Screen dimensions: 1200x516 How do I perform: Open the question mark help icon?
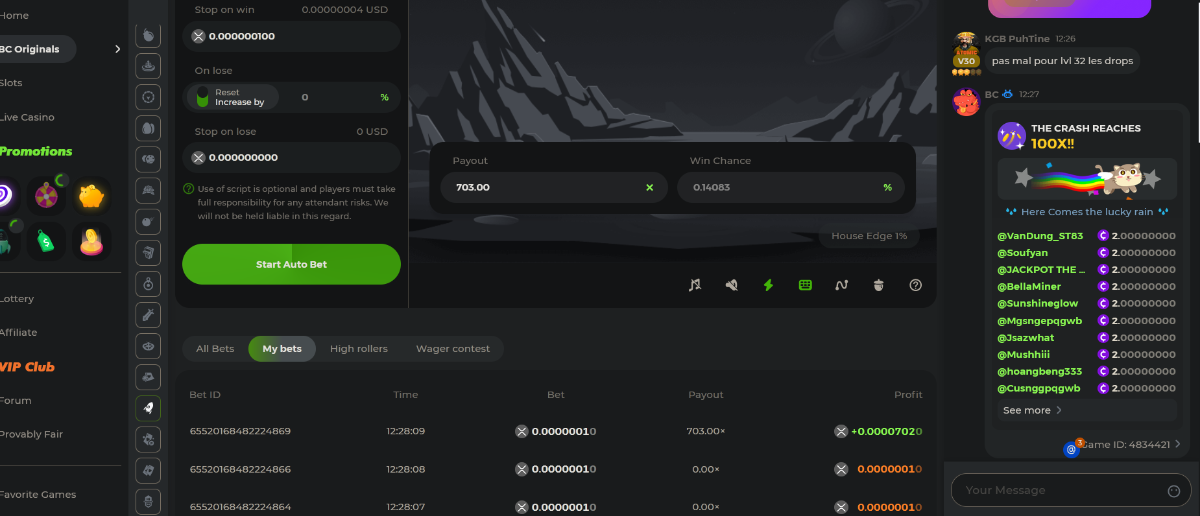coord(915,285)
